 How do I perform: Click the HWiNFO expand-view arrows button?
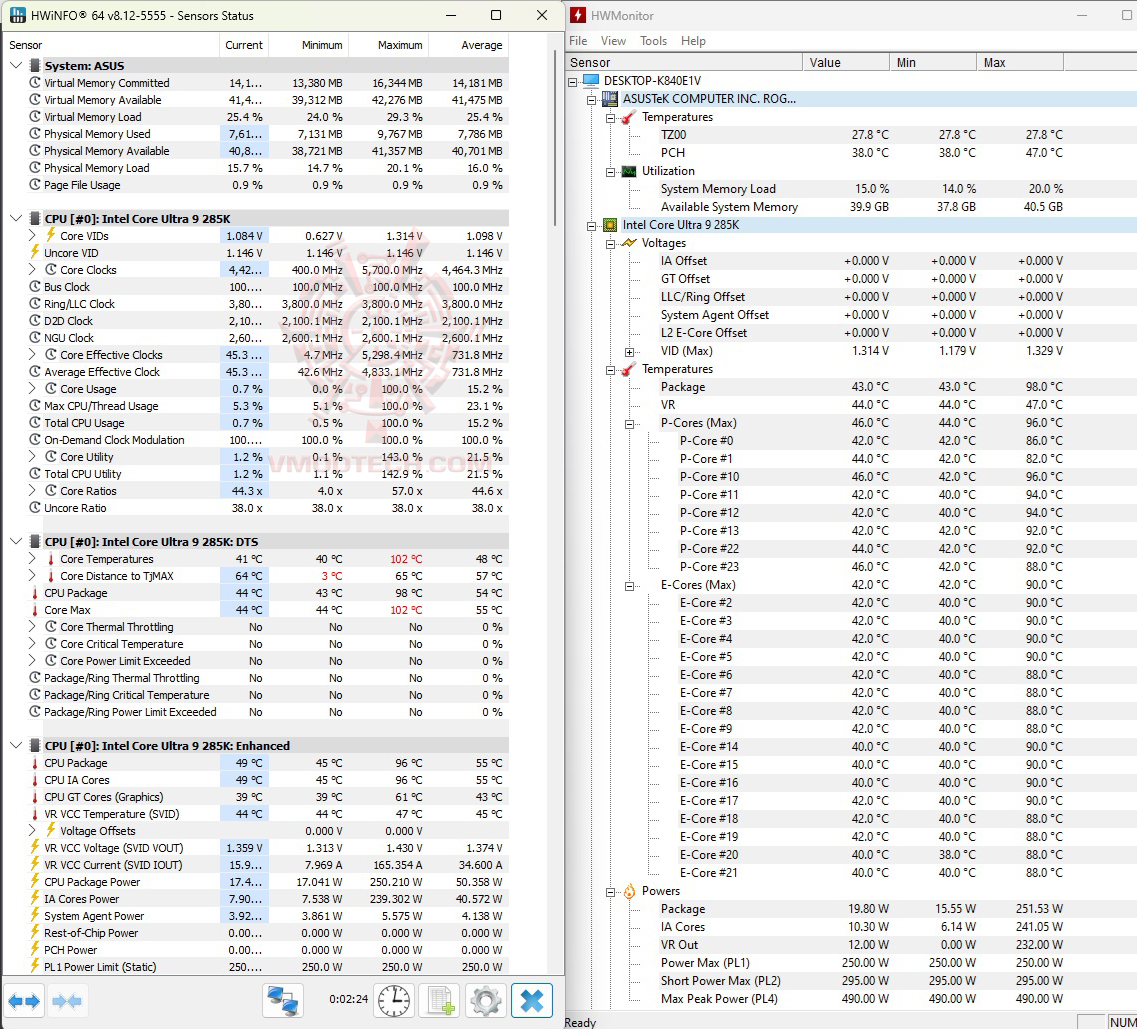[x=24, y=1001]
